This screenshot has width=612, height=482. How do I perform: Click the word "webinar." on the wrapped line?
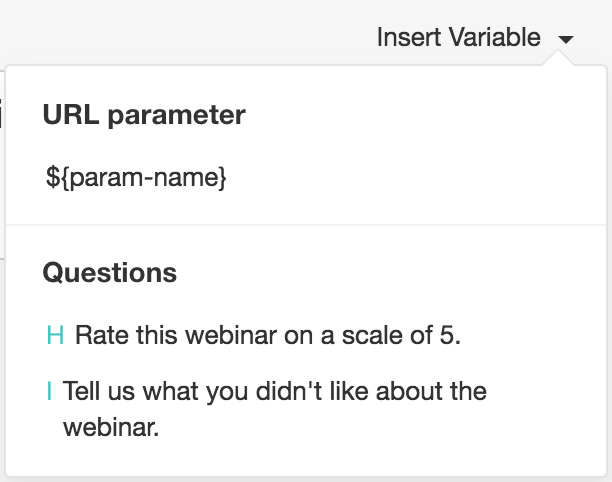111,427
